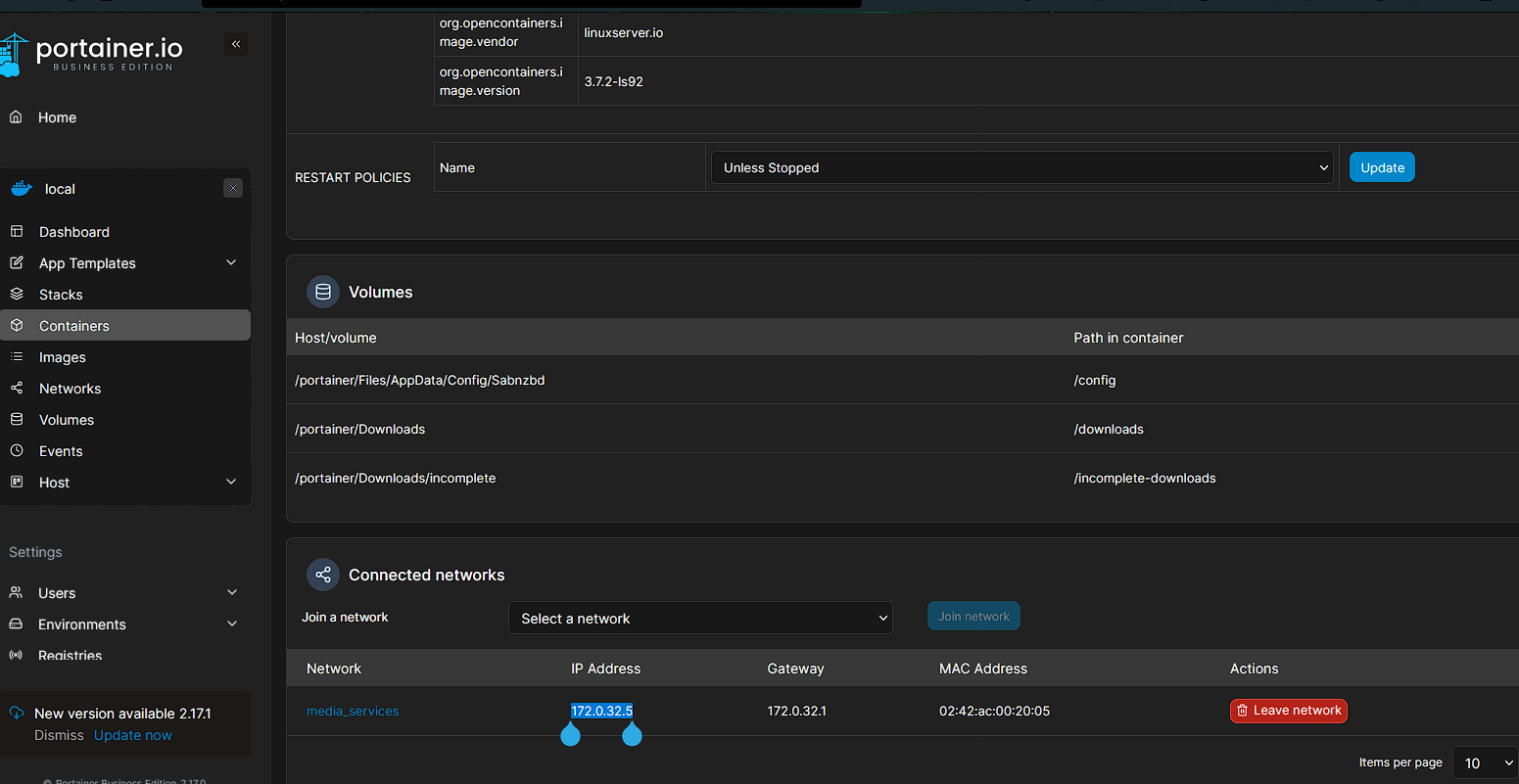Click the Home house icon

pos(16,116)
